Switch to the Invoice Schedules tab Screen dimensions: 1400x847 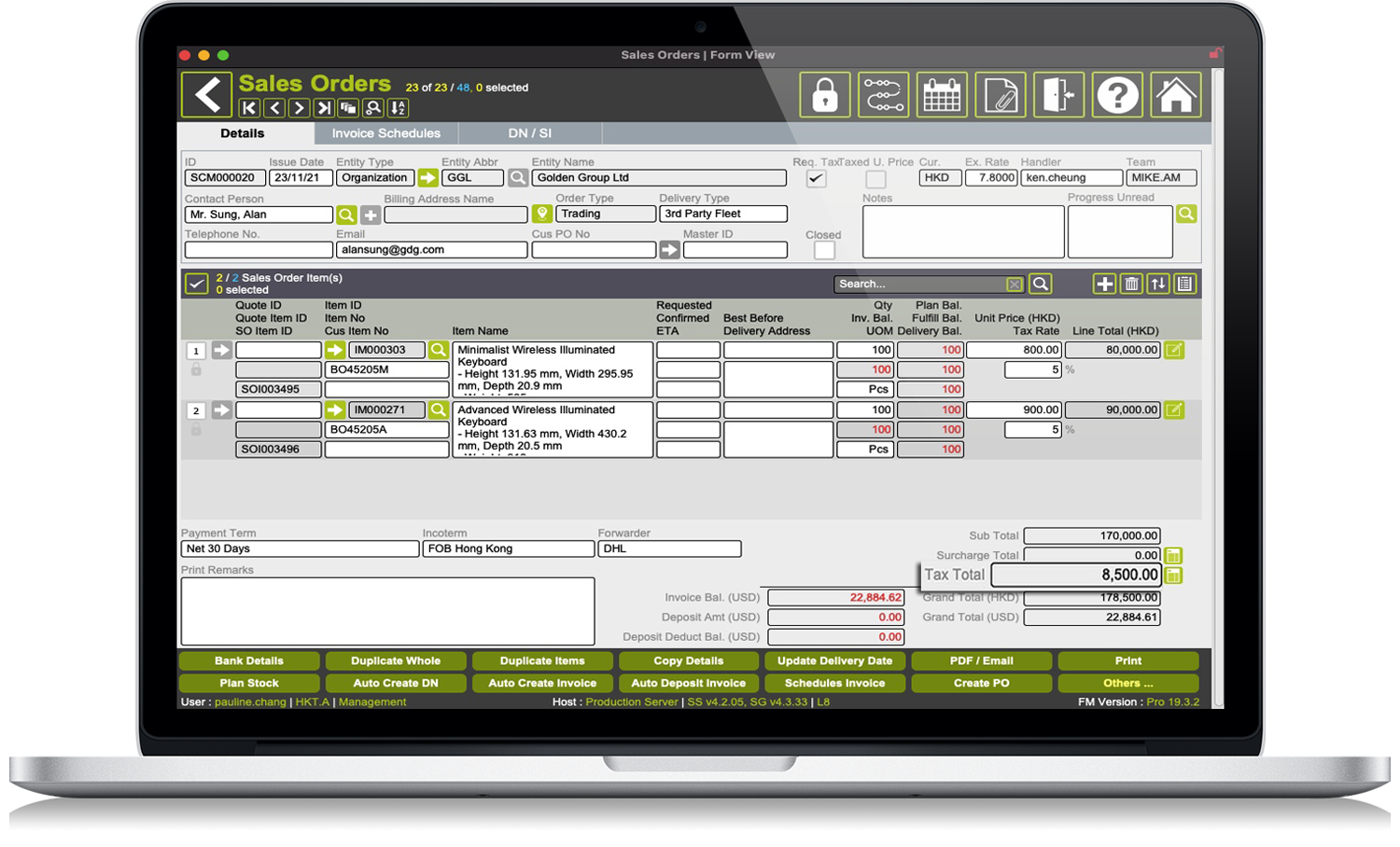[x=385, y=133]
